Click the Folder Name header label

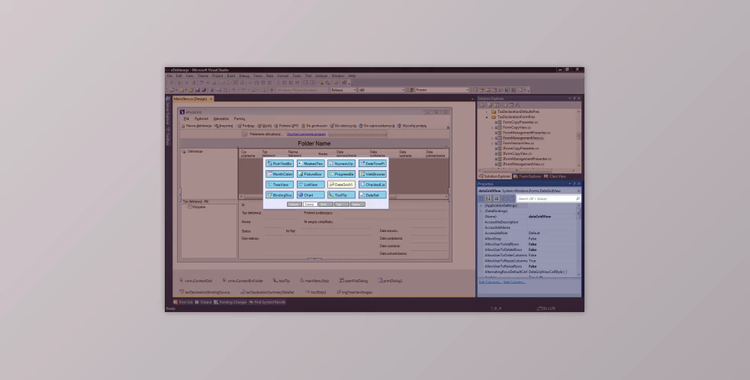tap(314, 144)
